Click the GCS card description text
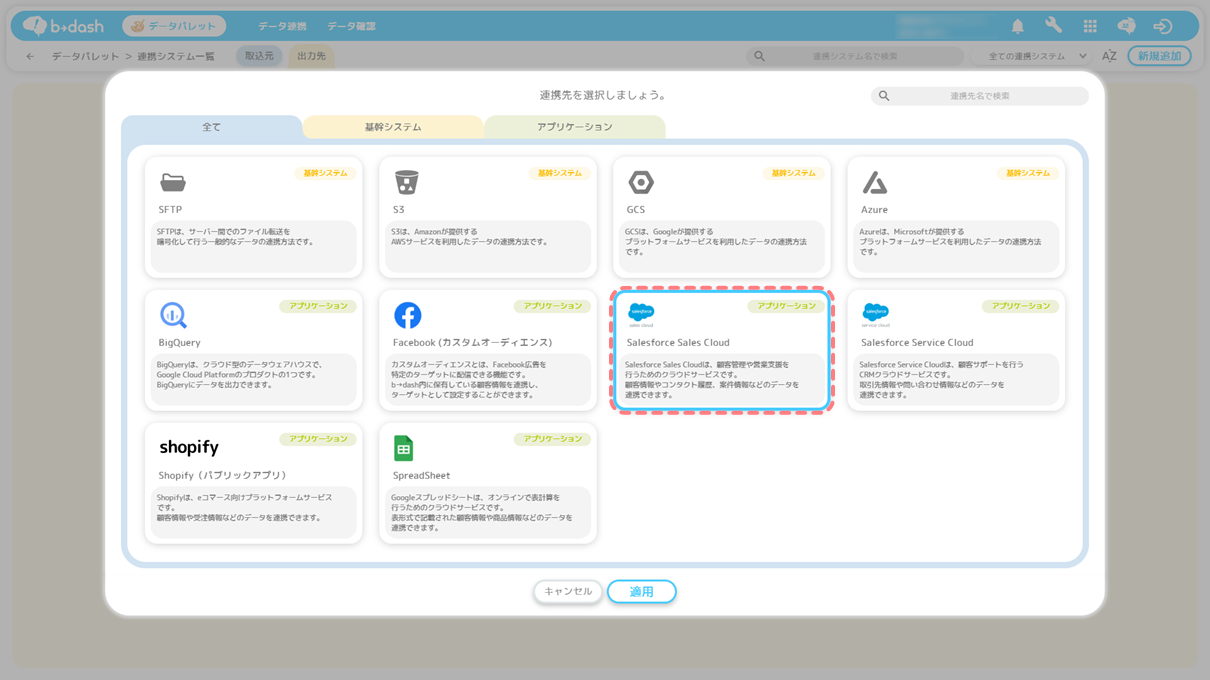The image size is (1210, 680). tap(716, 242)
